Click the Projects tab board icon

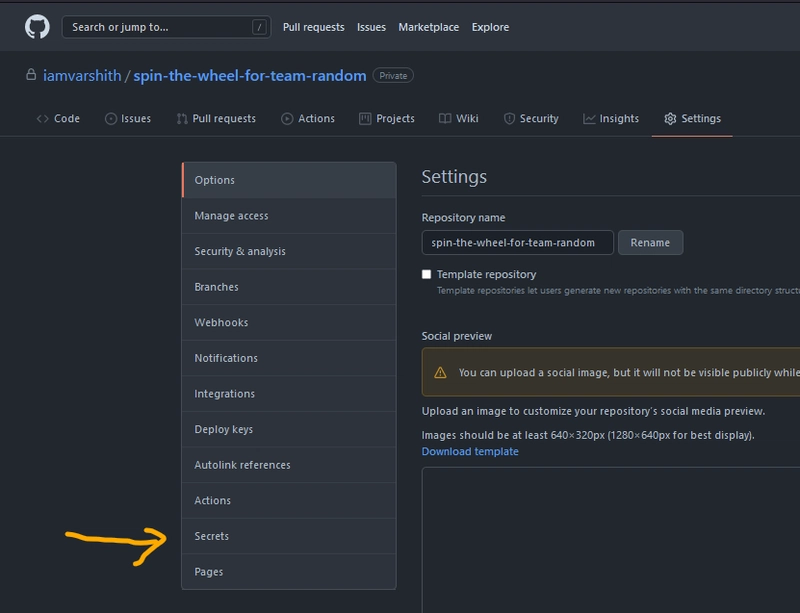point(365,119)
